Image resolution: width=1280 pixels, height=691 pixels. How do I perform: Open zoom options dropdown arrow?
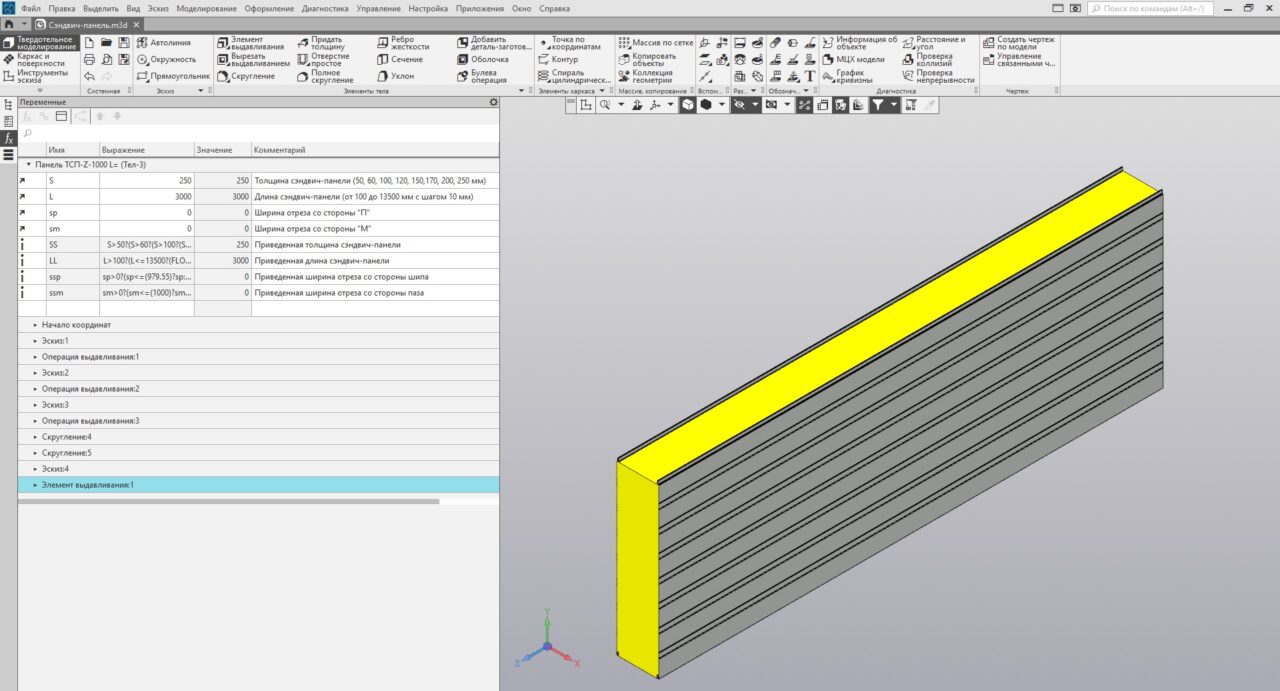click(x=620, y=104)
